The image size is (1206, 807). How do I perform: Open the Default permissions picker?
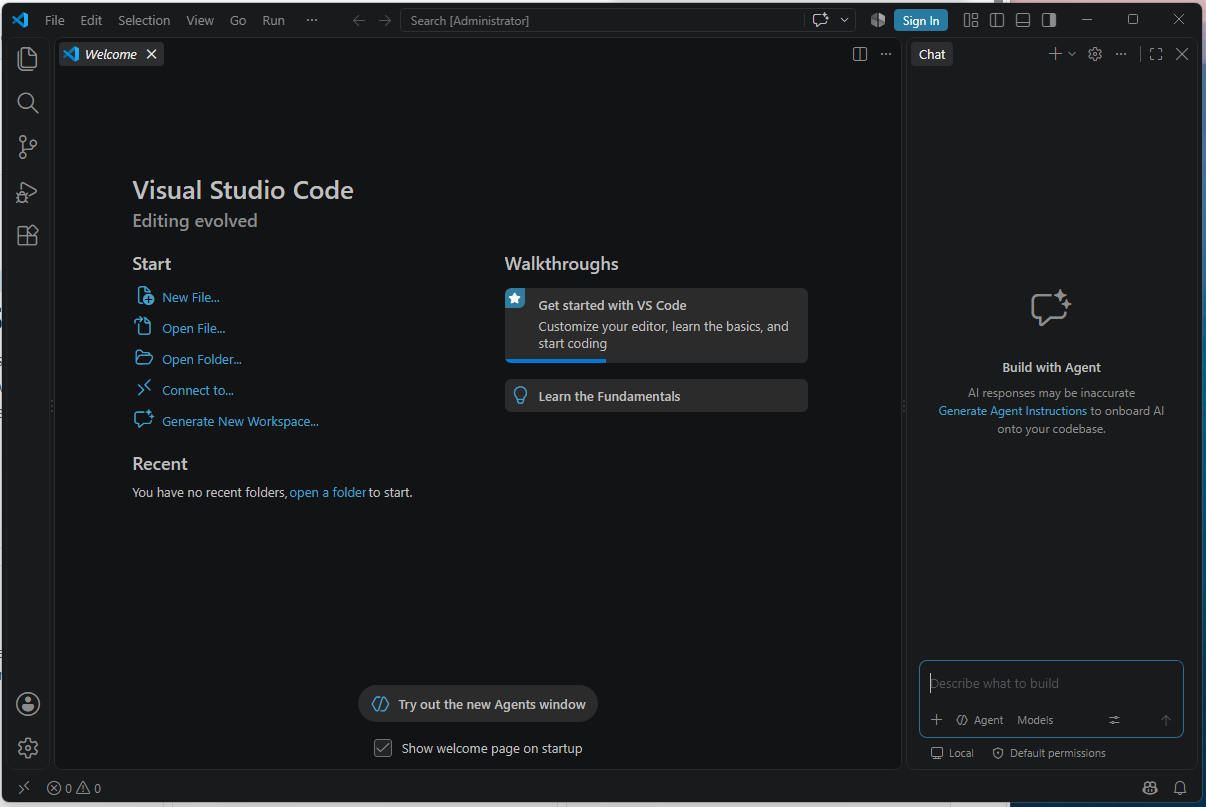tap(1049, 753)
